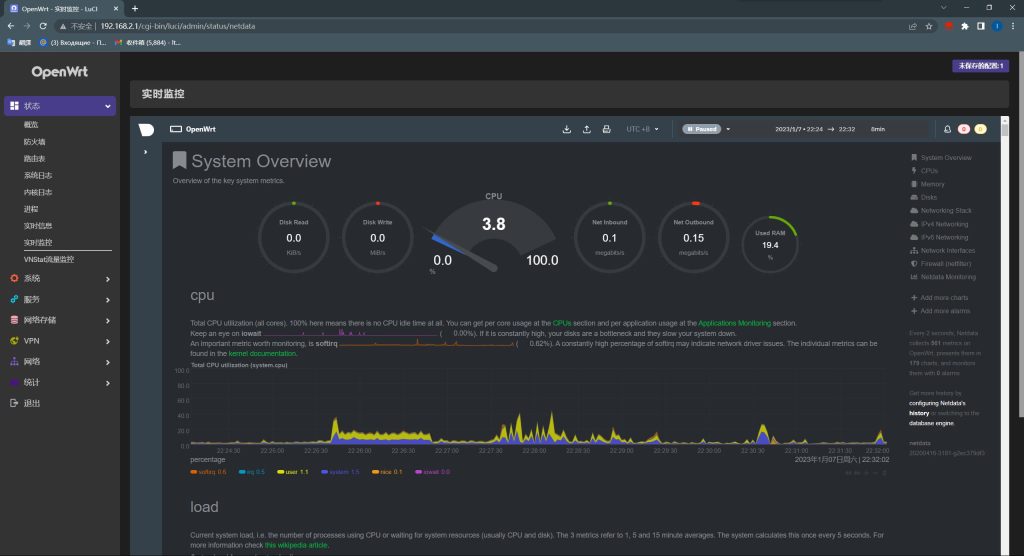Click the Netdata logo icon
Screen dimensions: 1024x556
pos(146,129)
